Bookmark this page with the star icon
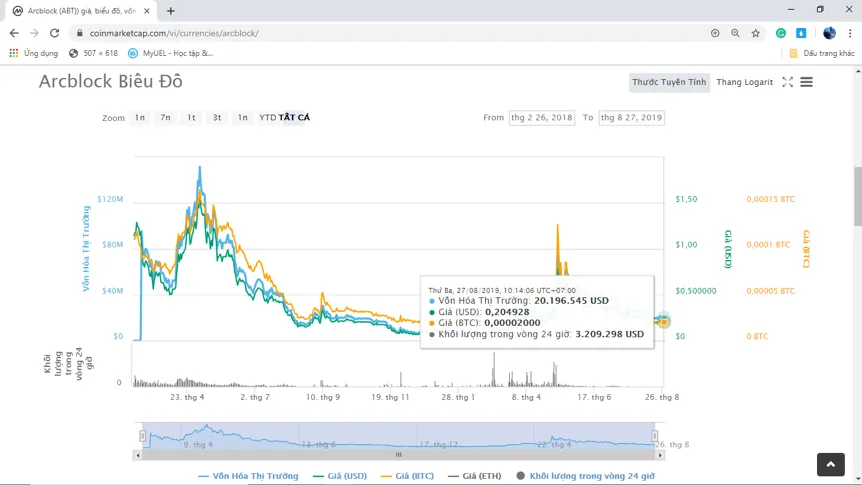 click(755, 33)
